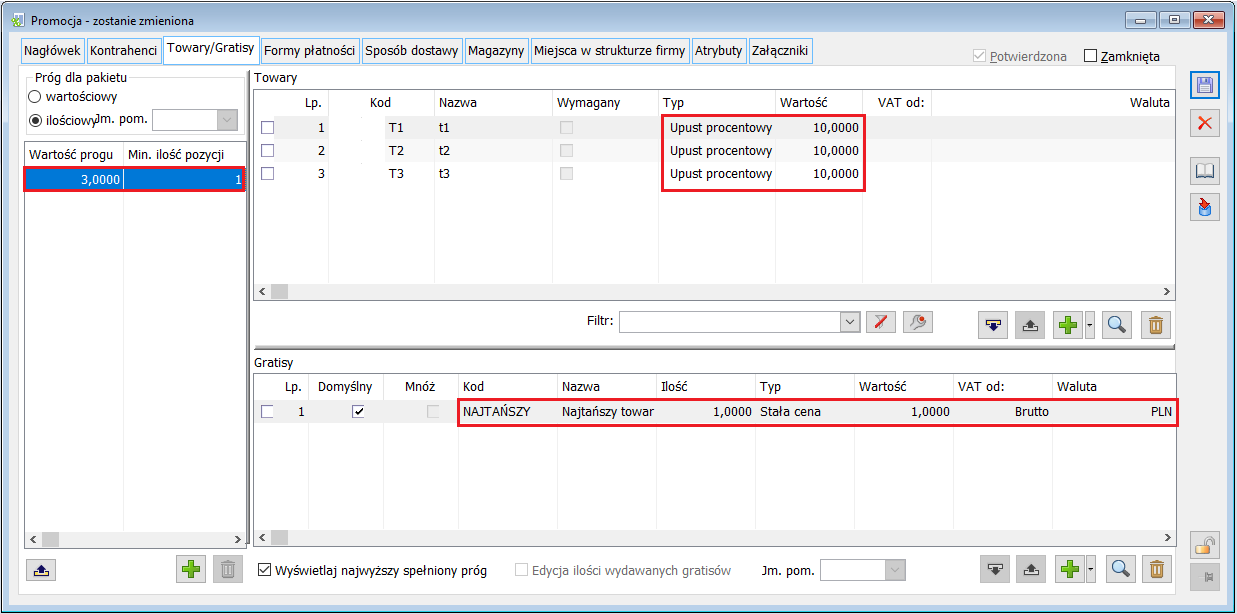Open the book help icon
Viewport: 1237px width, 614px height.
click(x=1205, y=172)
